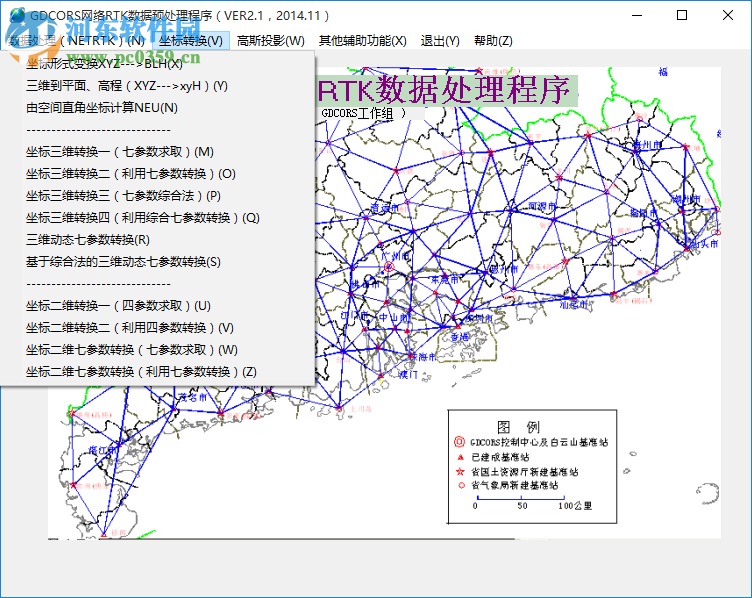Click the 100公里 scale bar label
Image resolution: width=752 pixels, height=598 pixels.
coord(575,506)
